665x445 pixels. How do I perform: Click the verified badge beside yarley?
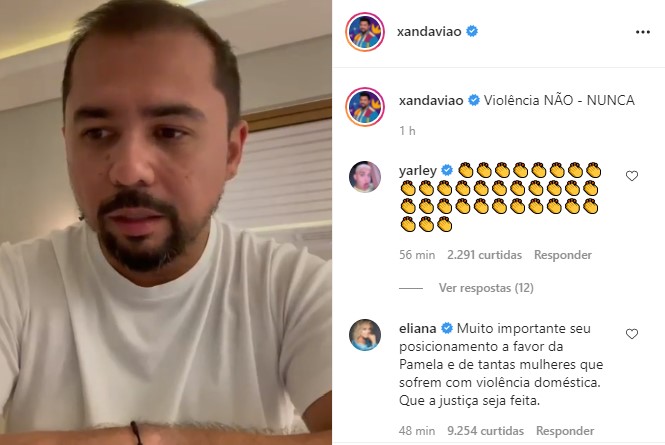447,171
